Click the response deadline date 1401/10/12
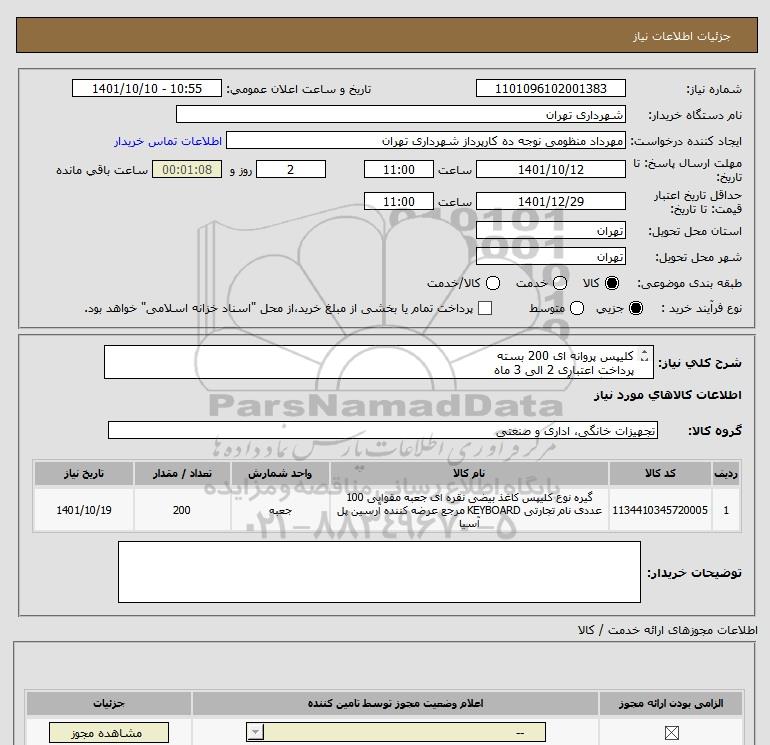The width and height of the screenshot is (770, 745). point(550,169)
